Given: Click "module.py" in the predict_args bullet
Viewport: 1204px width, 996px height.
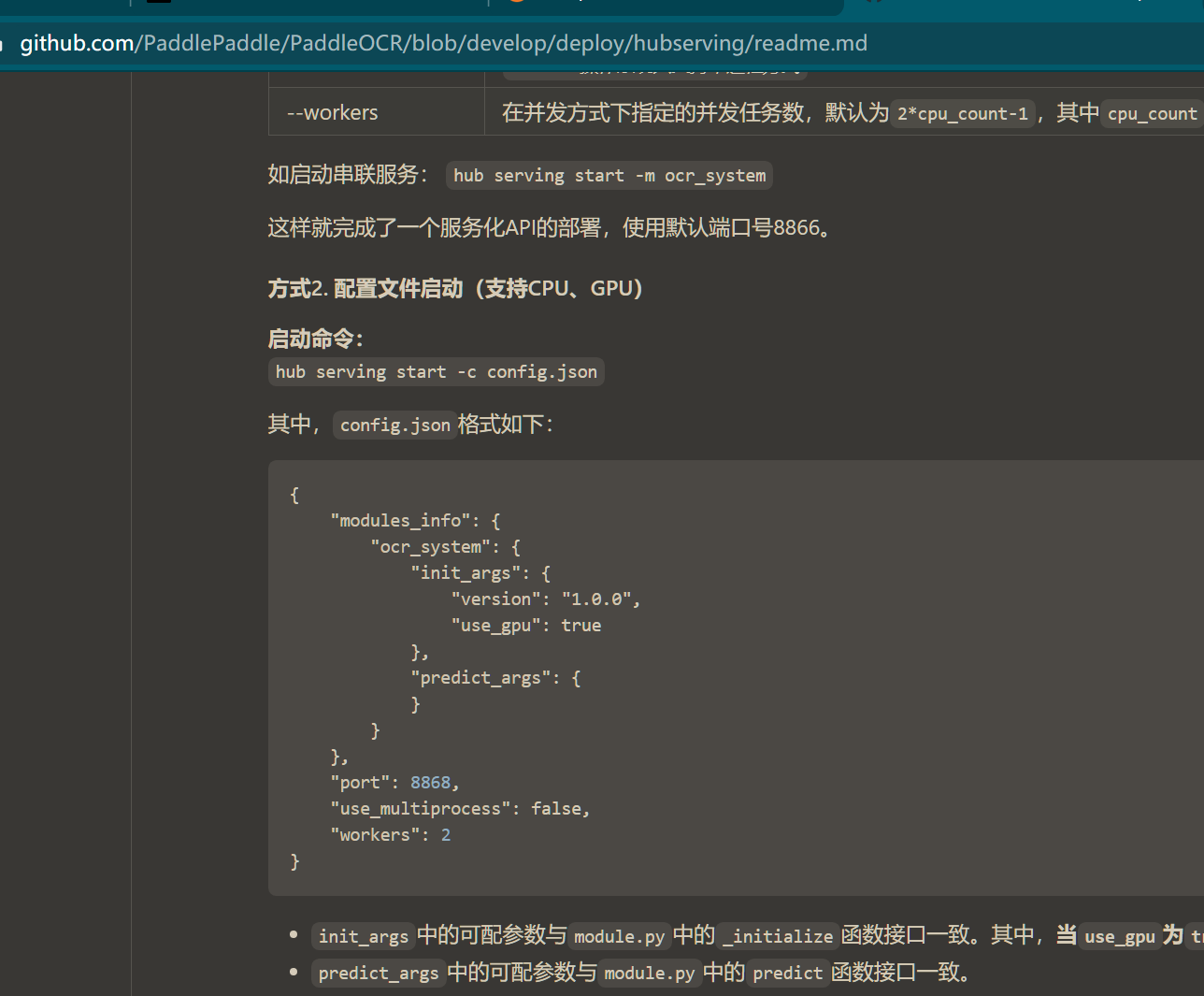Looking at the screenshot, I should [649, 974].
